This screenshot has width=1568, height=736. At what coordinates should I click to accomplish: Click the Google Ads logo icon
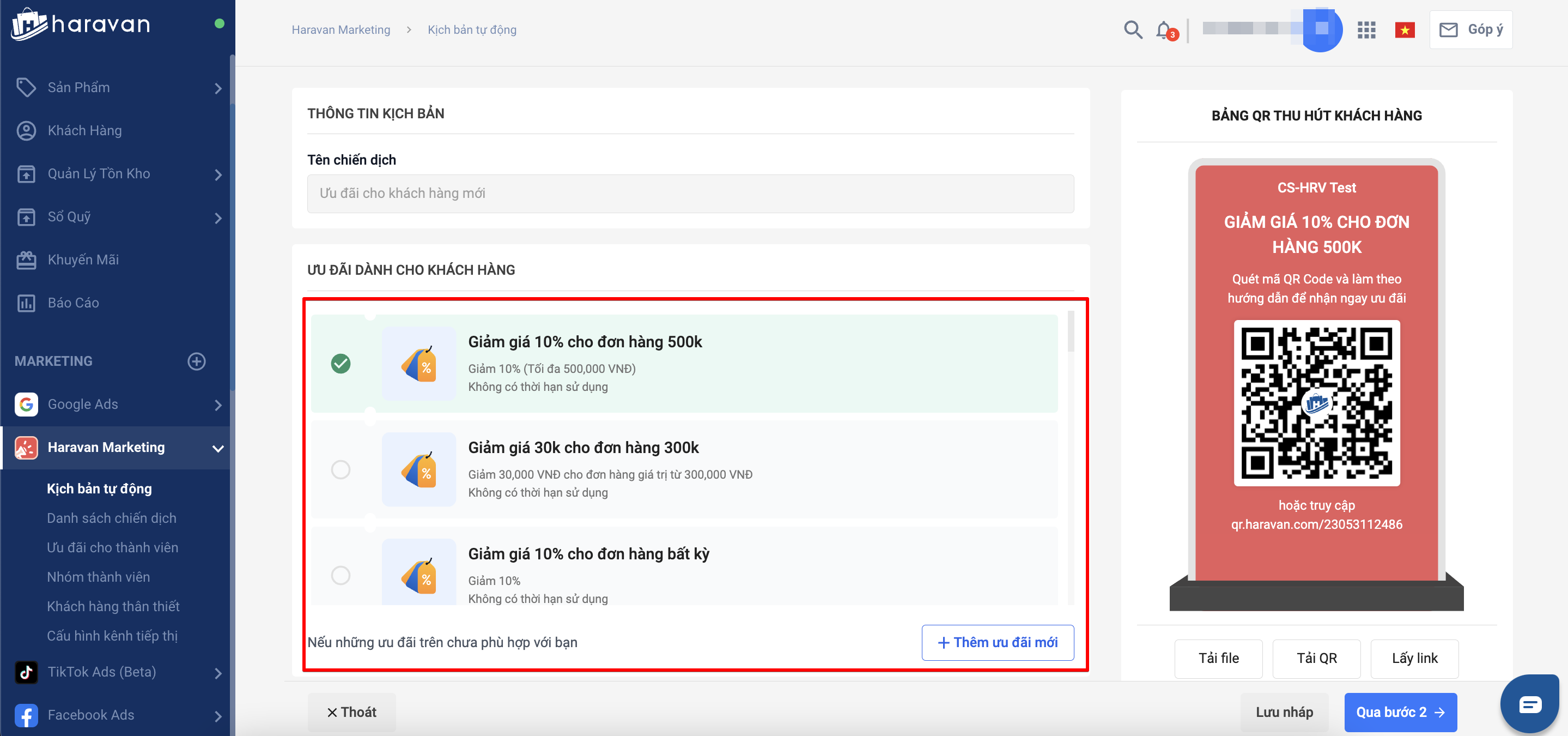click(26, 404)
